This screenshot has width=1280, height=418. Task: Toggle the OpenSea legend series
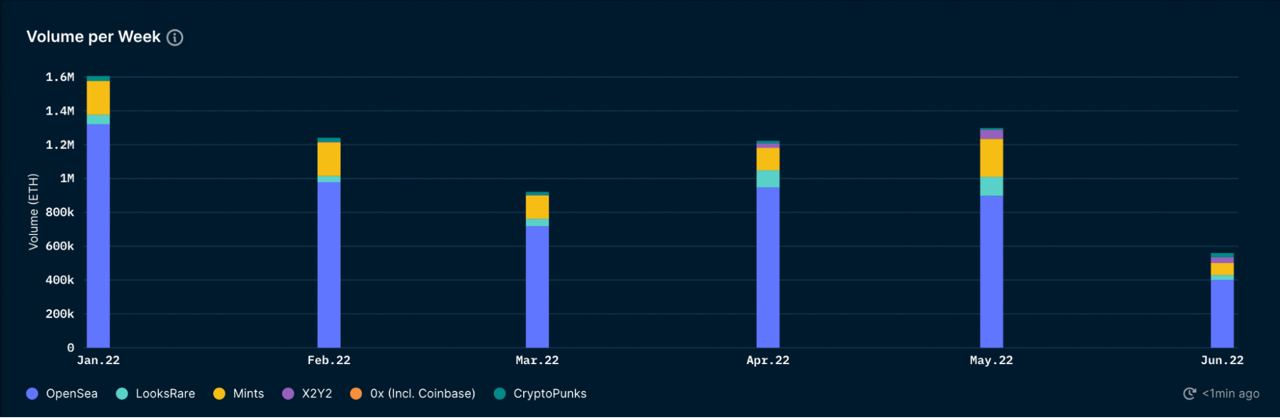[x=69, y=394]
